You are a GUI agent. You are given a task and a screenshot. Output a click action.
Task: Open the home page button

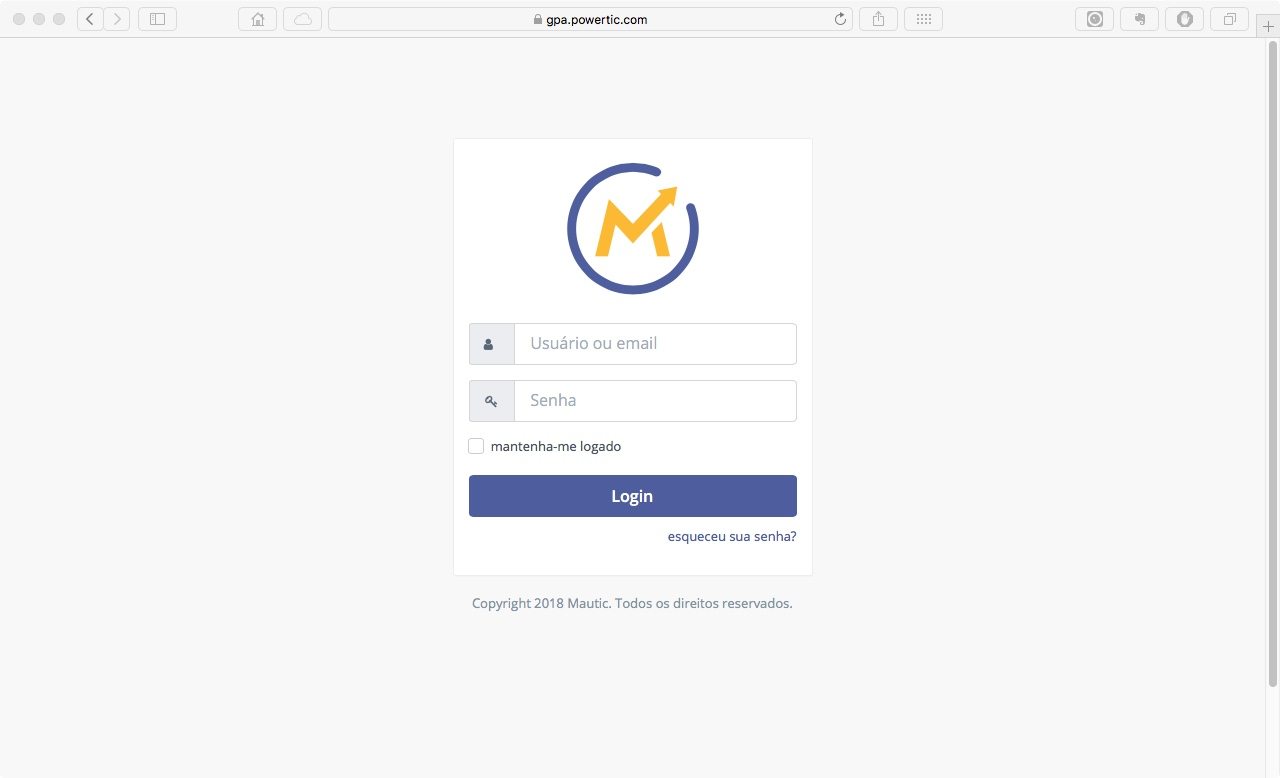tap(257, 19)
